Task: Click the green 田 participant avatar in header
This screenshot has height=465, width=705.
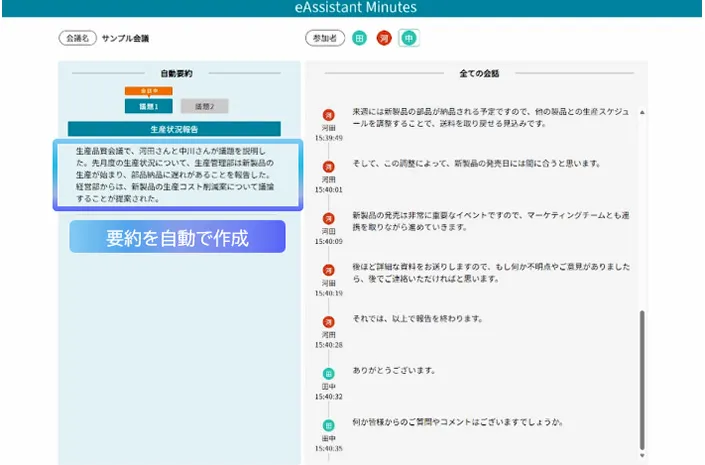Action: [360, 38]
